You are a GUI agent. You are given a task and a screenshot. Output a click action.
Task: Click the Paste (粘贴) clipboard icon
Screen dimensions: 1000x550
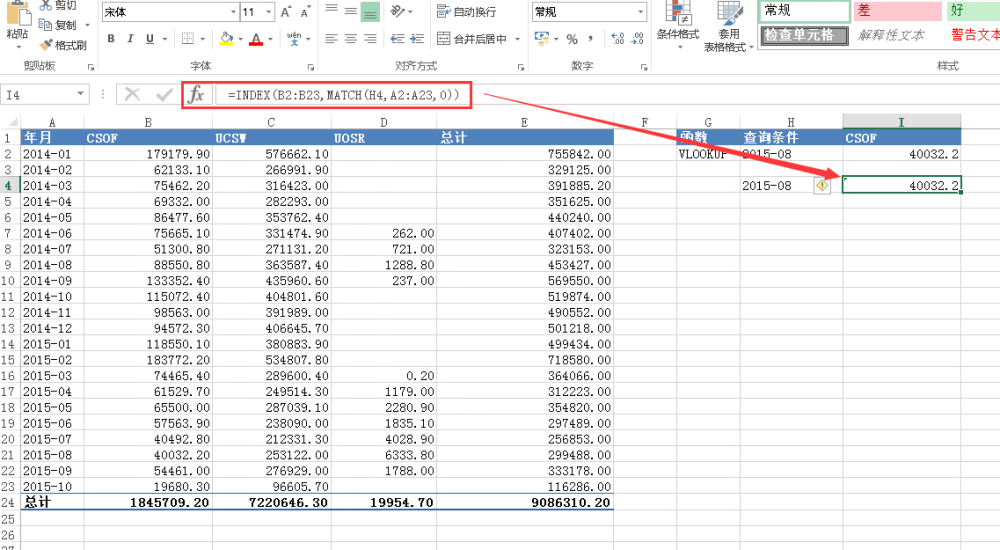18,11
